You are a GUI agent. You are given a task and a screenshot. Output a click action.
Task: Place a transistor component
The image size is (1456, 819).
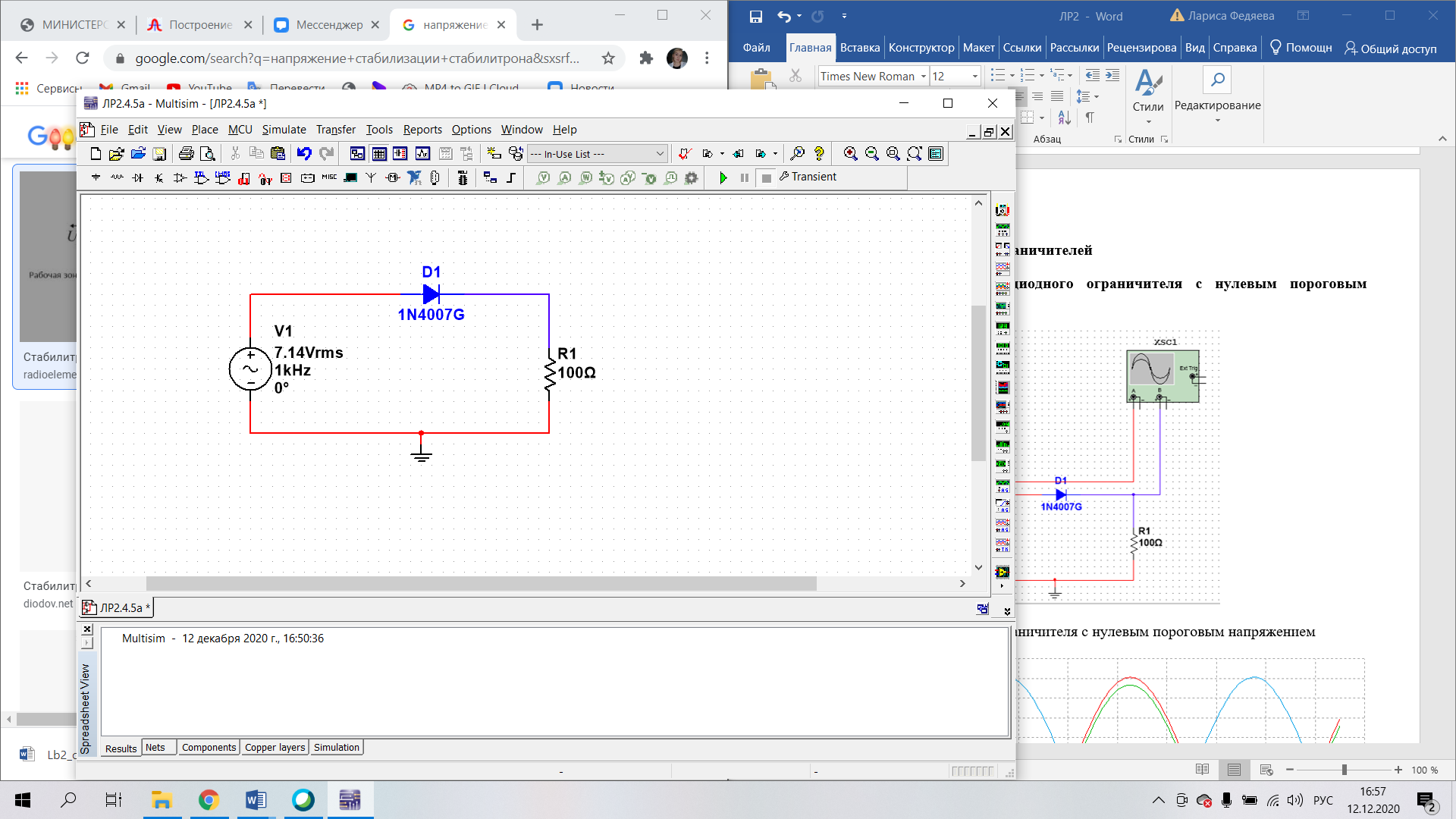158,177
